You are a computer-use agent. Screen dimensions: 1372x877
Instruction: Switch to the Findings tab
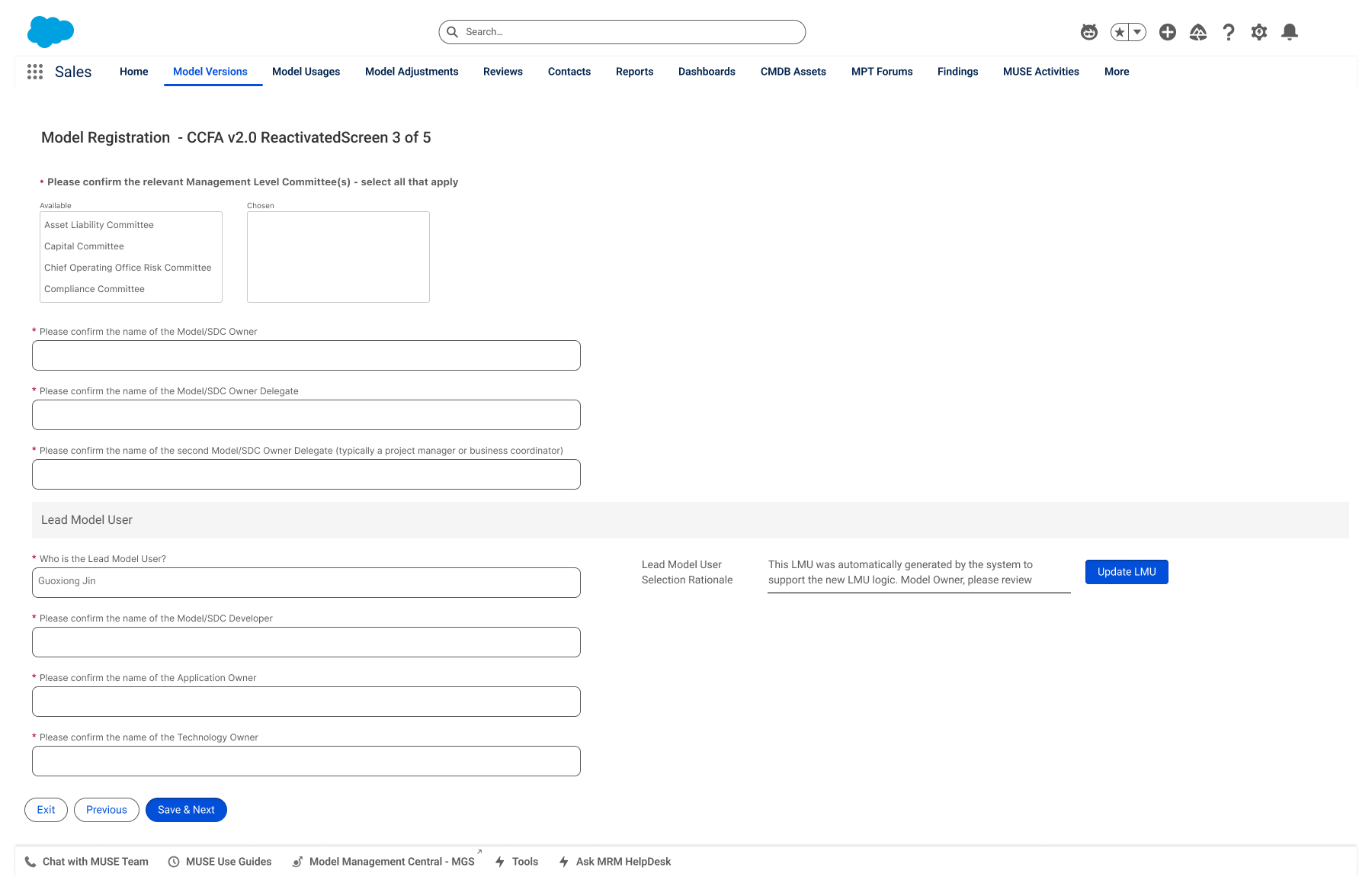pos(958,72)
